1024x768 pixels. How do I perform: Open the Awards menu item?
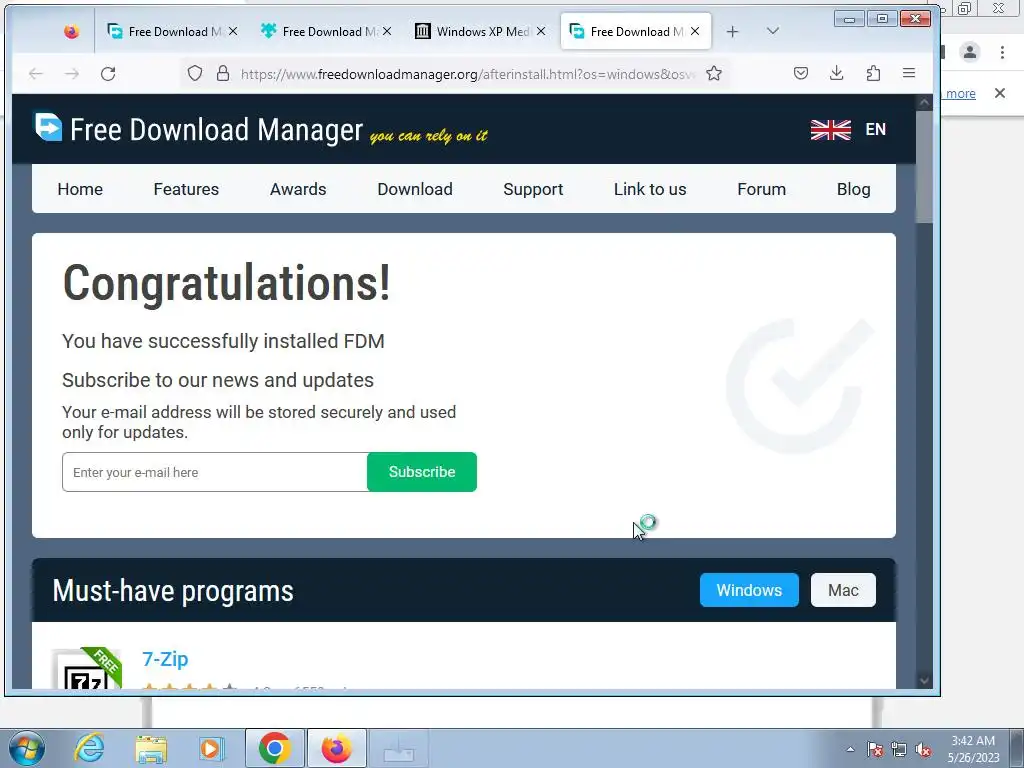click(298, 189)
